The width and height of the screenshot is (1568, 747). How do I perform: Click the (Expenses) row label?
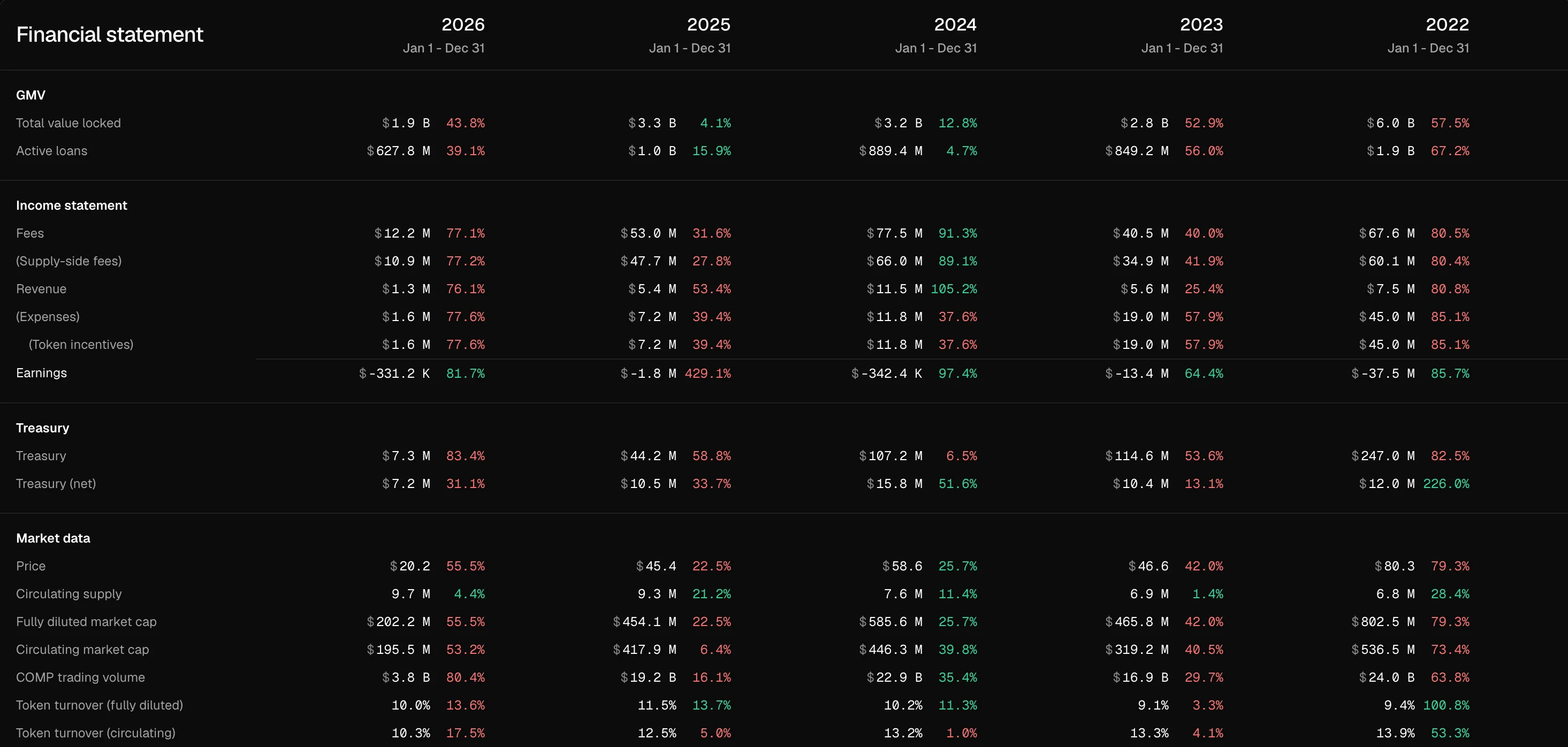point(48,317)
